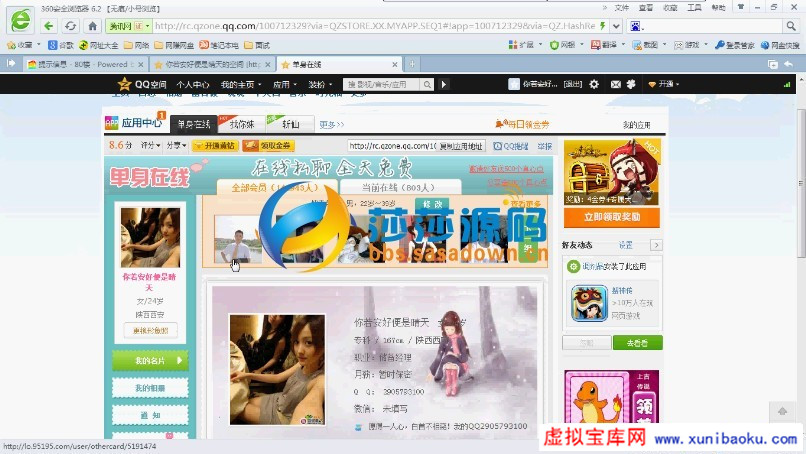Click the browser back arrow button
This screenshot has height=454, width=806.
coord(48,25)
